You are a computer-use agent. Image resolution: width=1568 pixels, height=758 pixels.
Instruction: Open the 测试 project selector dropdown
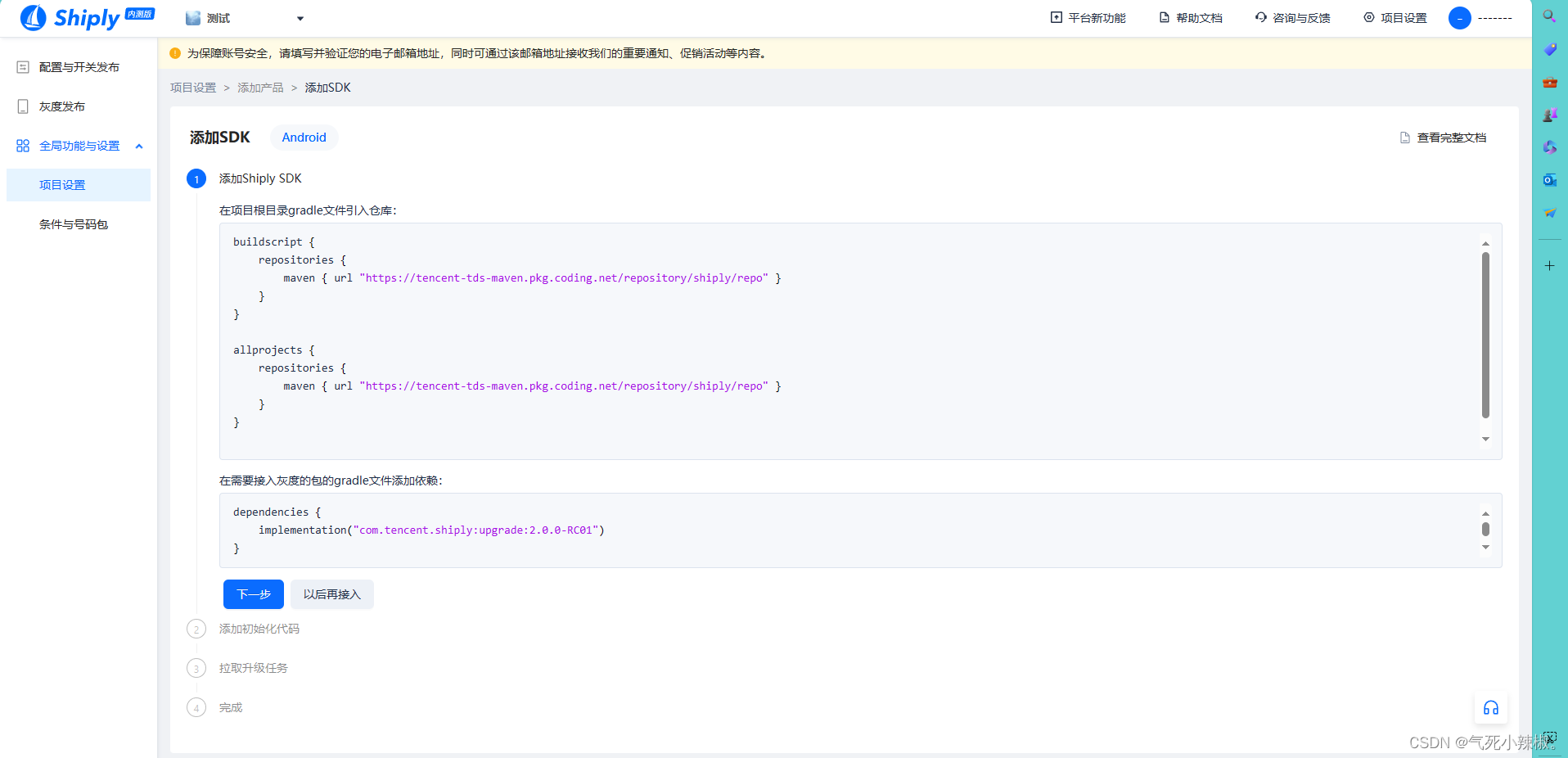coord(244,17)
